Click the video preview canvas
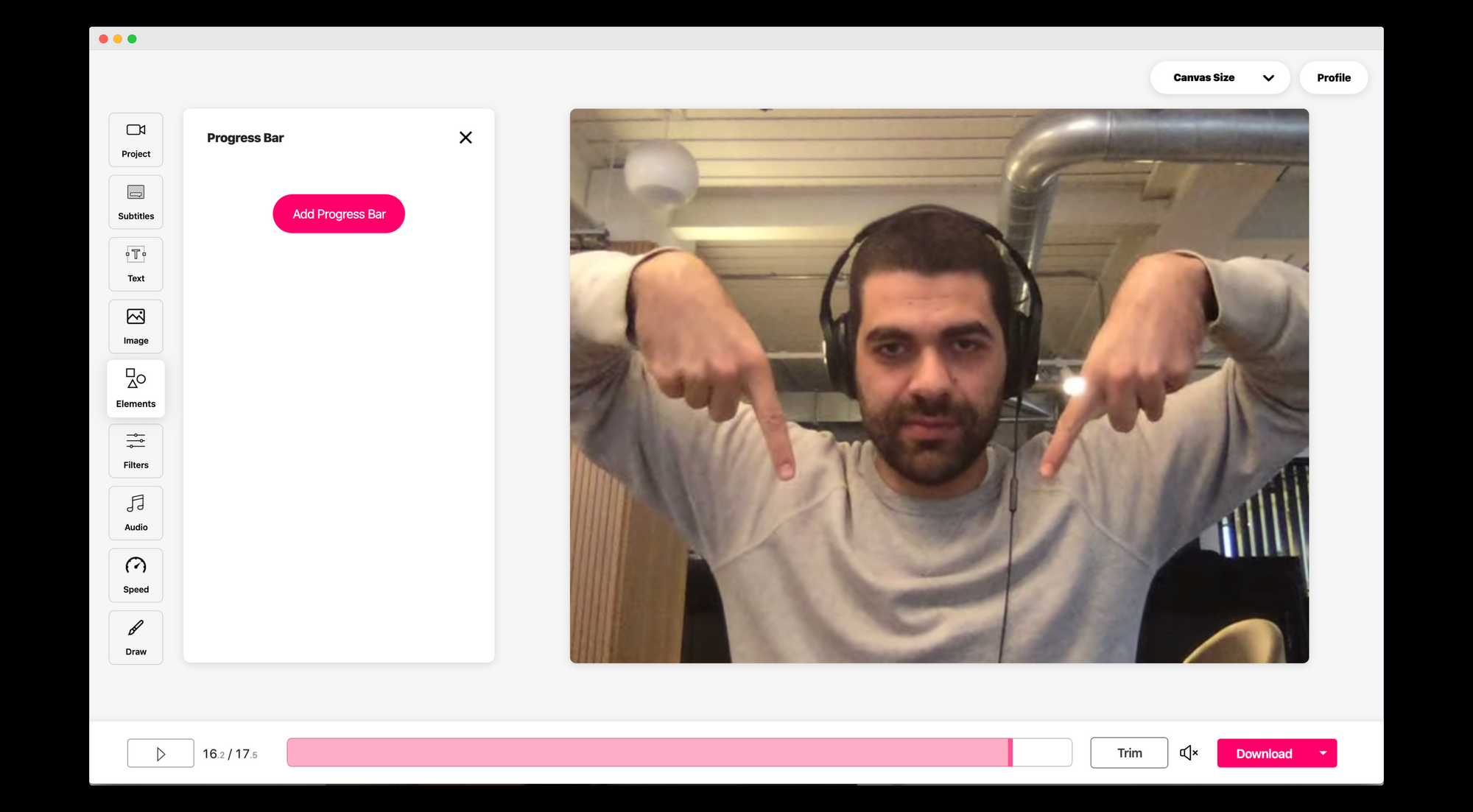 coord(939,386)
